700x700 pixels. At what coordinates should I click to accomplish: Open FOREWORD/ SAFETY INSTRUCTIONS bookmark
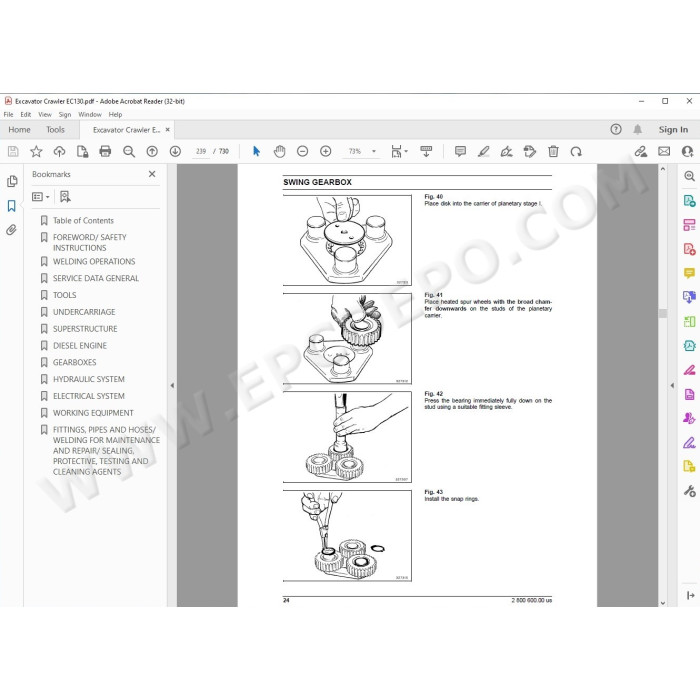tap(89, 242)
